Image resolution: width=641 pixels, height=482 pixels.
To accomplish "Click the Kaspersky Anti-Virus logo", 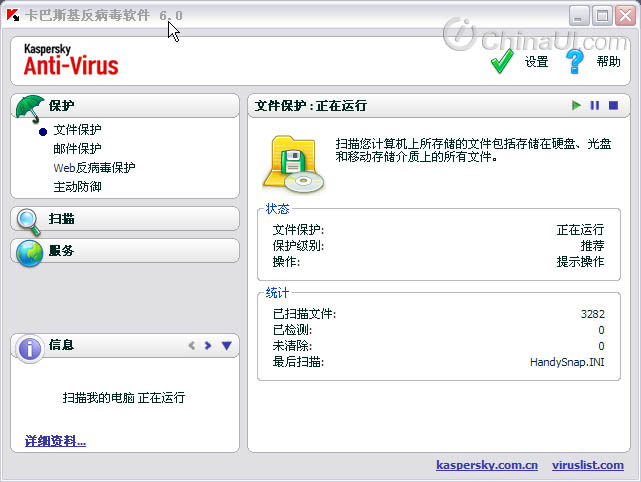I will pos(71,60).
